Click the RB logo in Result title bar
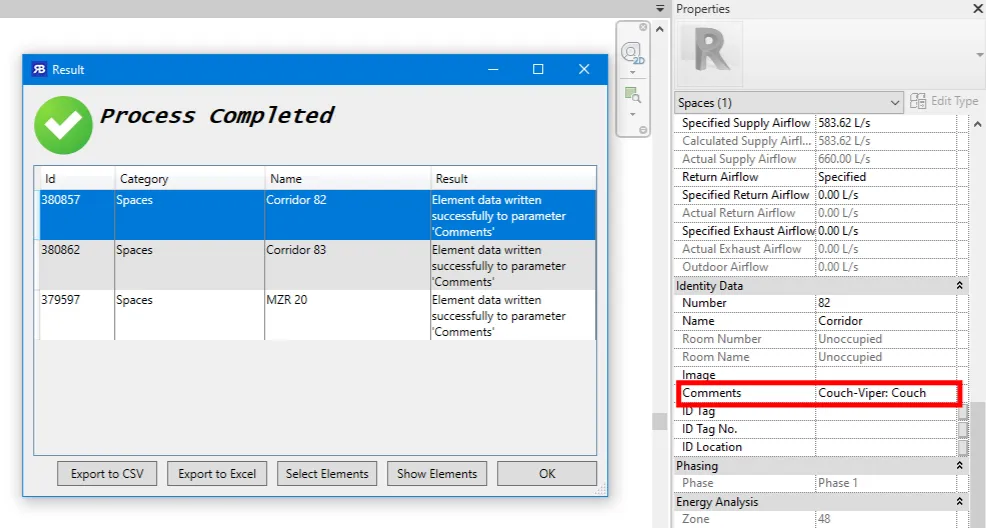This screenshot has width=986, height=528. pos(39,69)
